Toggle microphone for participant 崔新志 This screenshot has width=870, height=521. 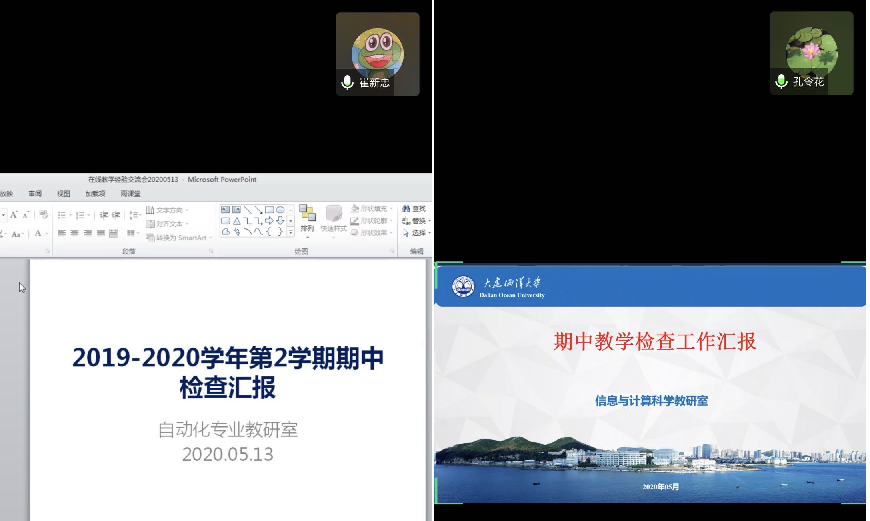tap(348, 82)
